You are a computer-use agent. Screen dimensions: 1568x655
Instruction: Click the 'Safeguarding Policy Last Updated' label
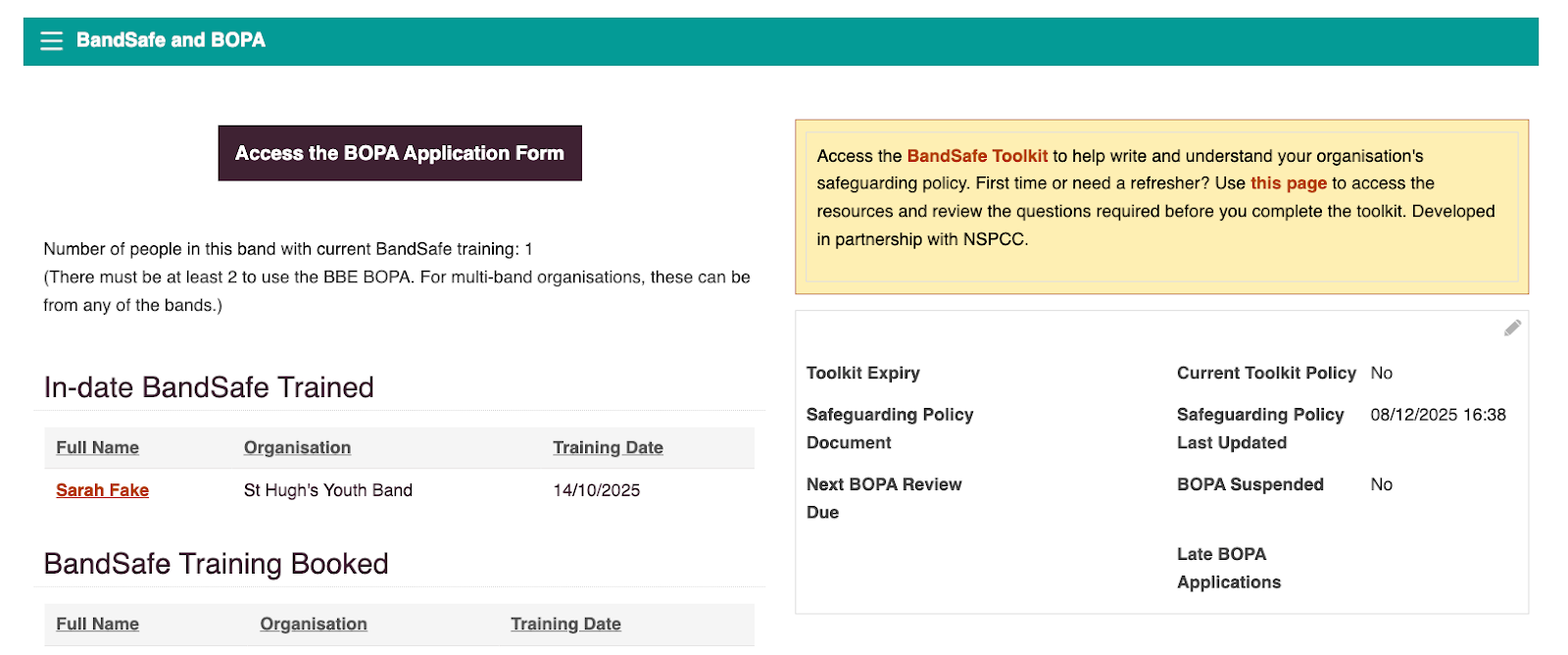1260,428
